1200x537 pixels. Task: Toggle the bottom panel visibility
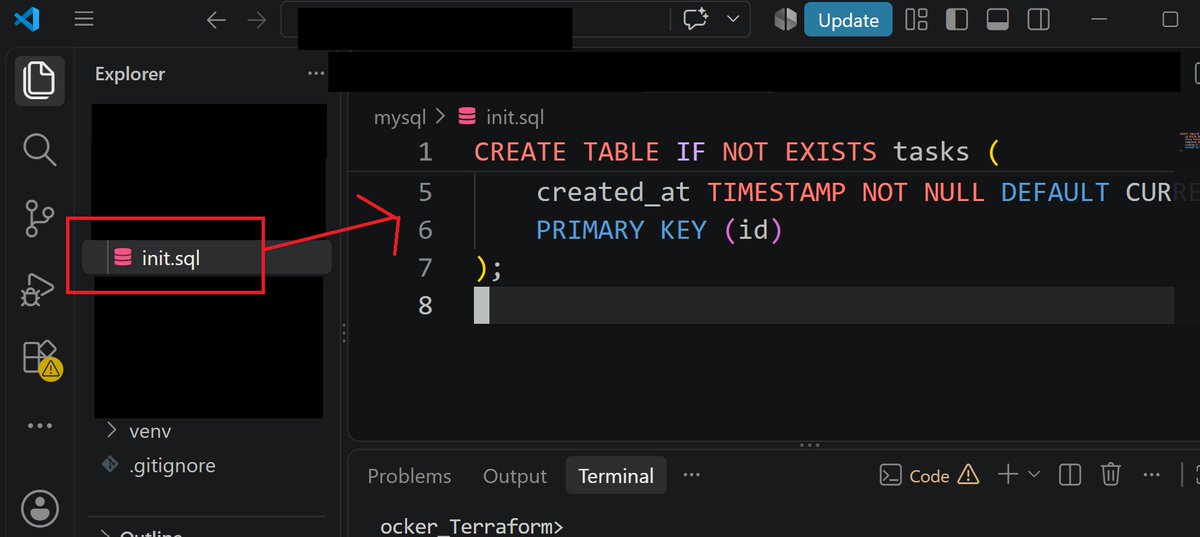tap(997, 19)
